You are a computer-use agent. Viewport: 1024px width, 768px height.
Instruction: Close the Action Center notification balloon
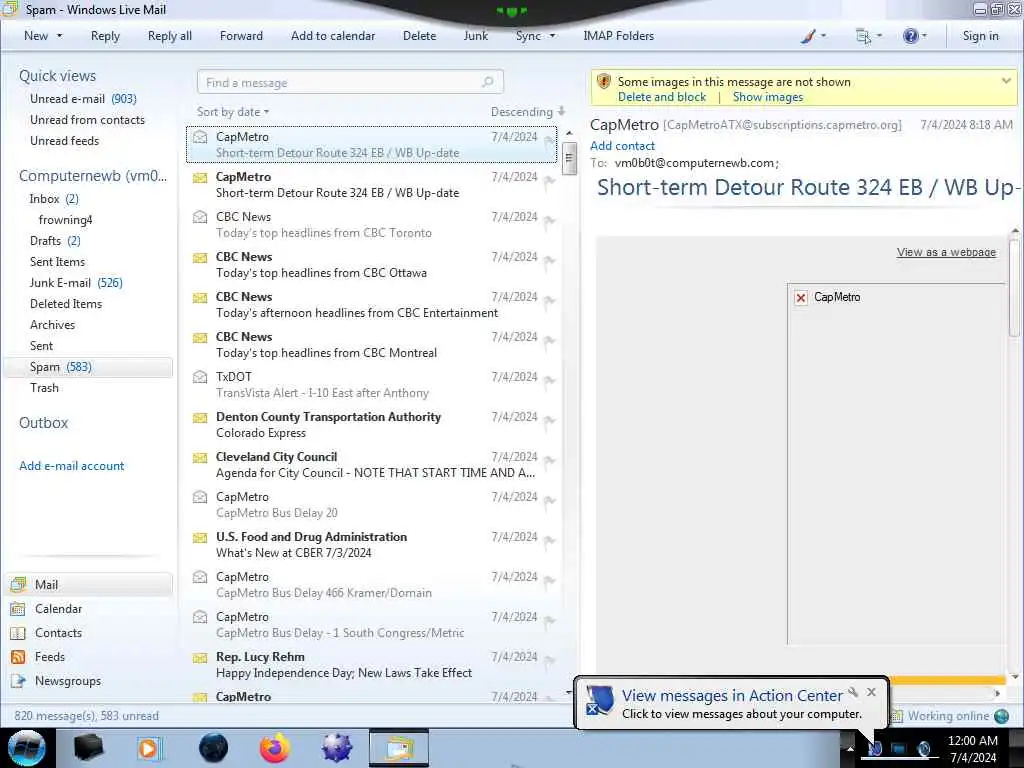(871, 692)
